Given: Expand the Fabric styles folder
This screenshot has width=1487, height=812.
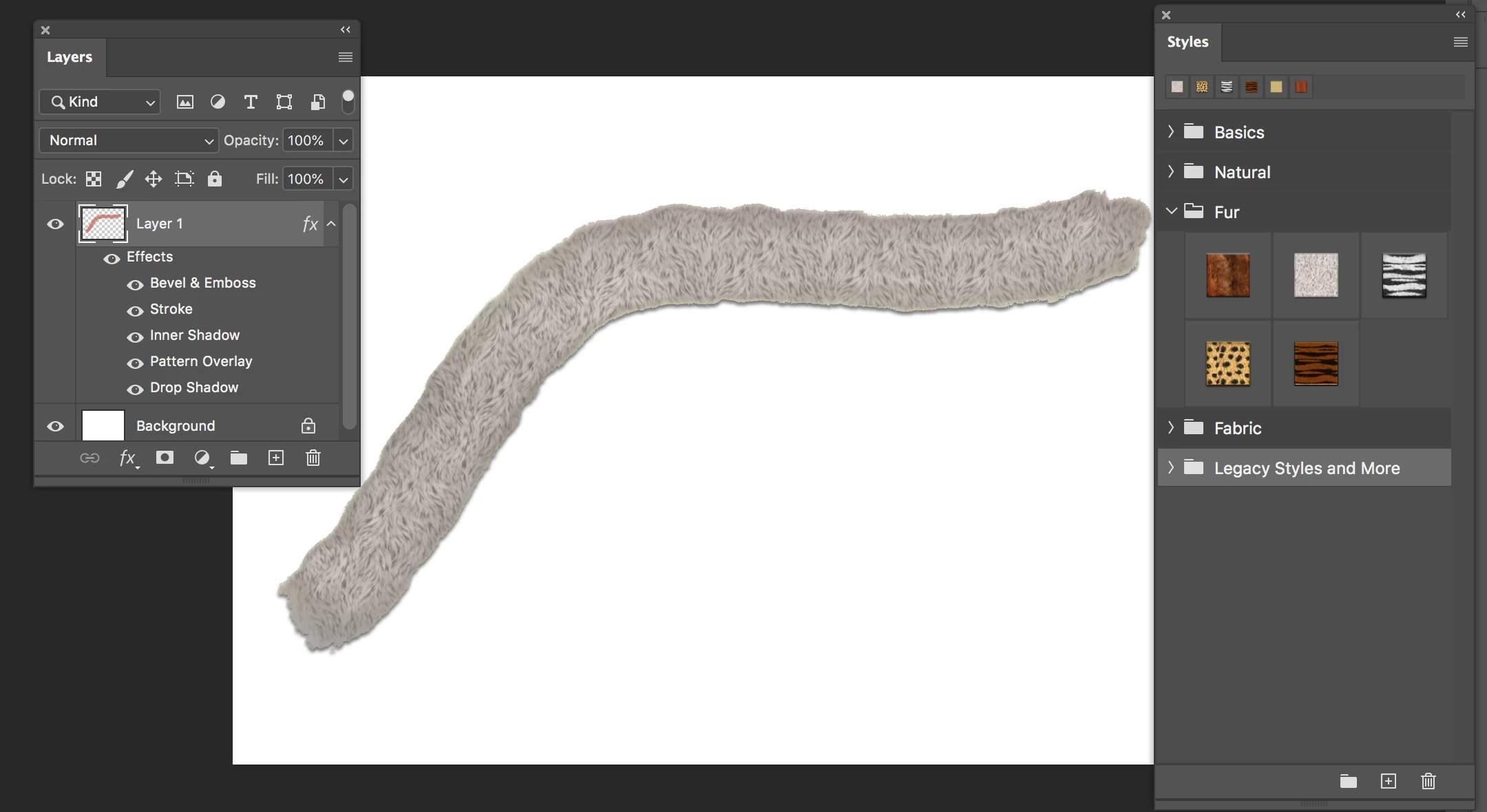Looking at the screenshot, I should coord(1171,427).
